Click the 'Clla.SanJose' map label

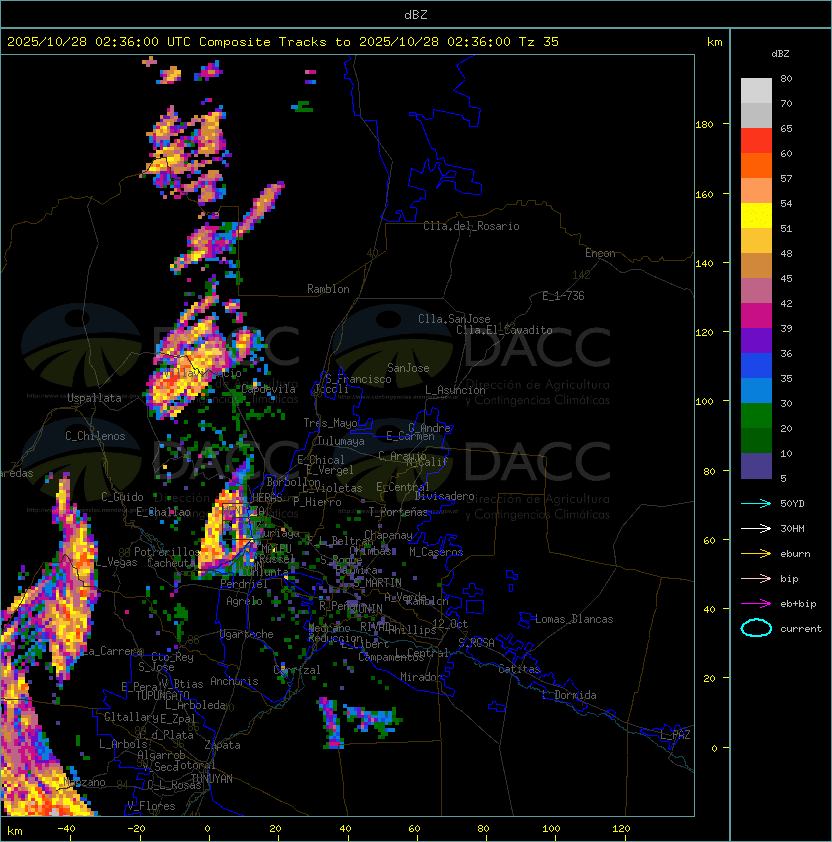(454, 319)
